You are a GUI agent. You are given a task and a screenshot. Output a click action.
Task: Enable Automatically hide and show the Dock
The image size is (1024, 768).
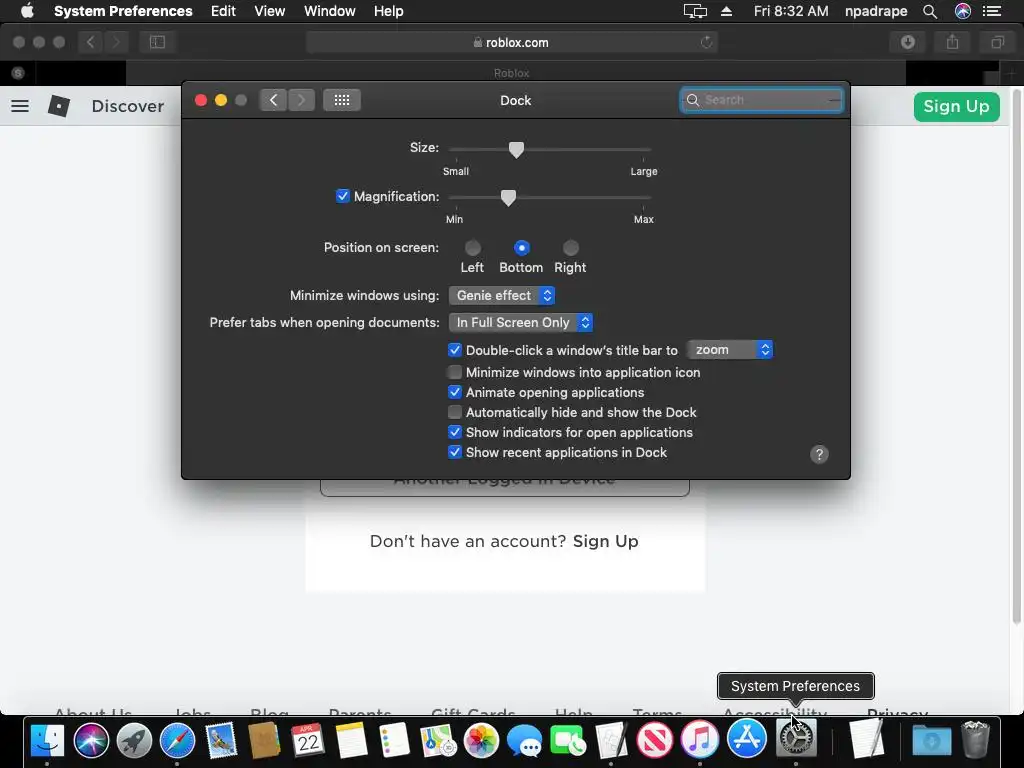[x=455, y=413]
